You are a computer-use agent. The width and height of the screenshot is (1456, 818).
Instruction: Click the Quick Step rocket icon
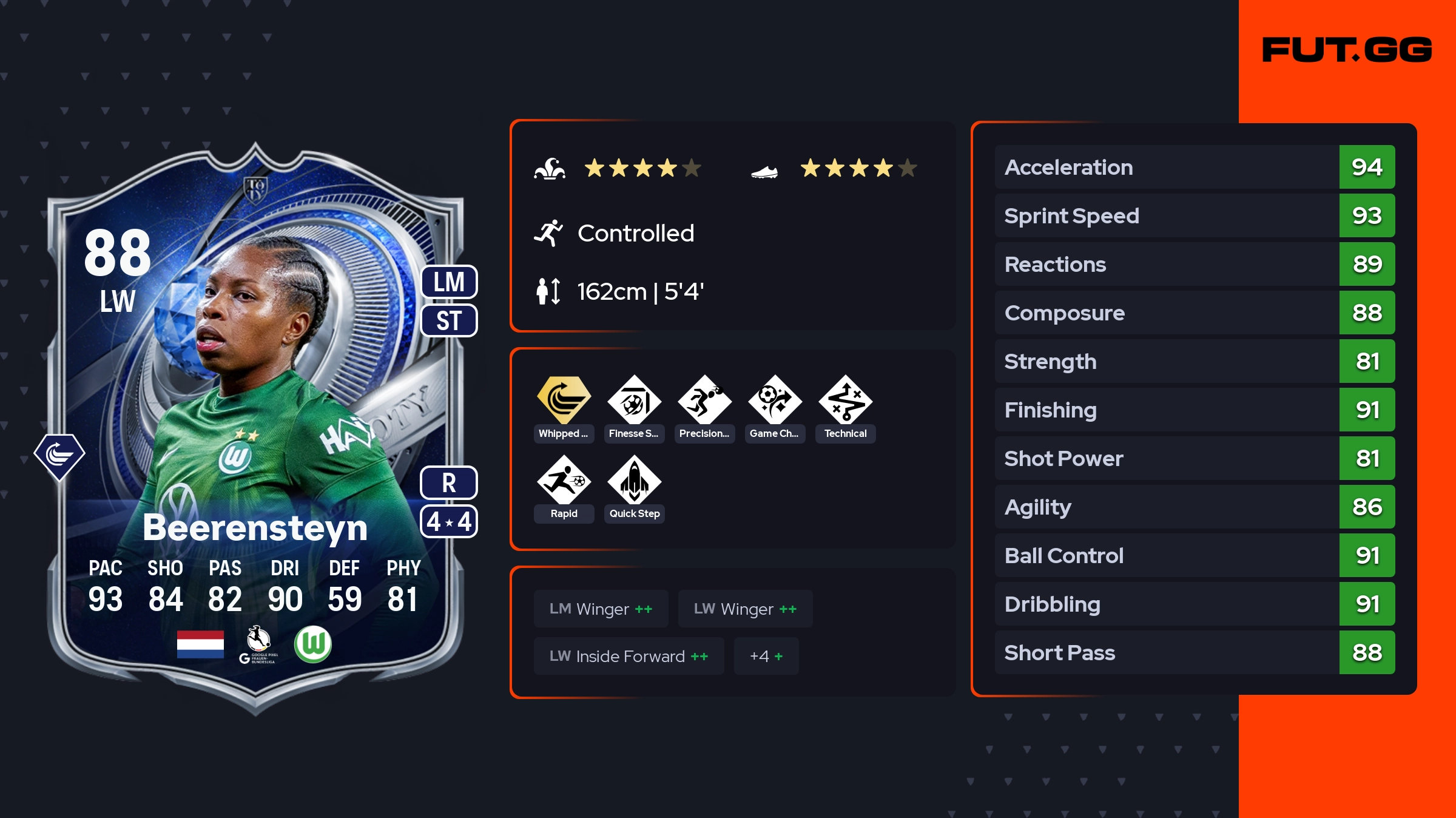635,480
